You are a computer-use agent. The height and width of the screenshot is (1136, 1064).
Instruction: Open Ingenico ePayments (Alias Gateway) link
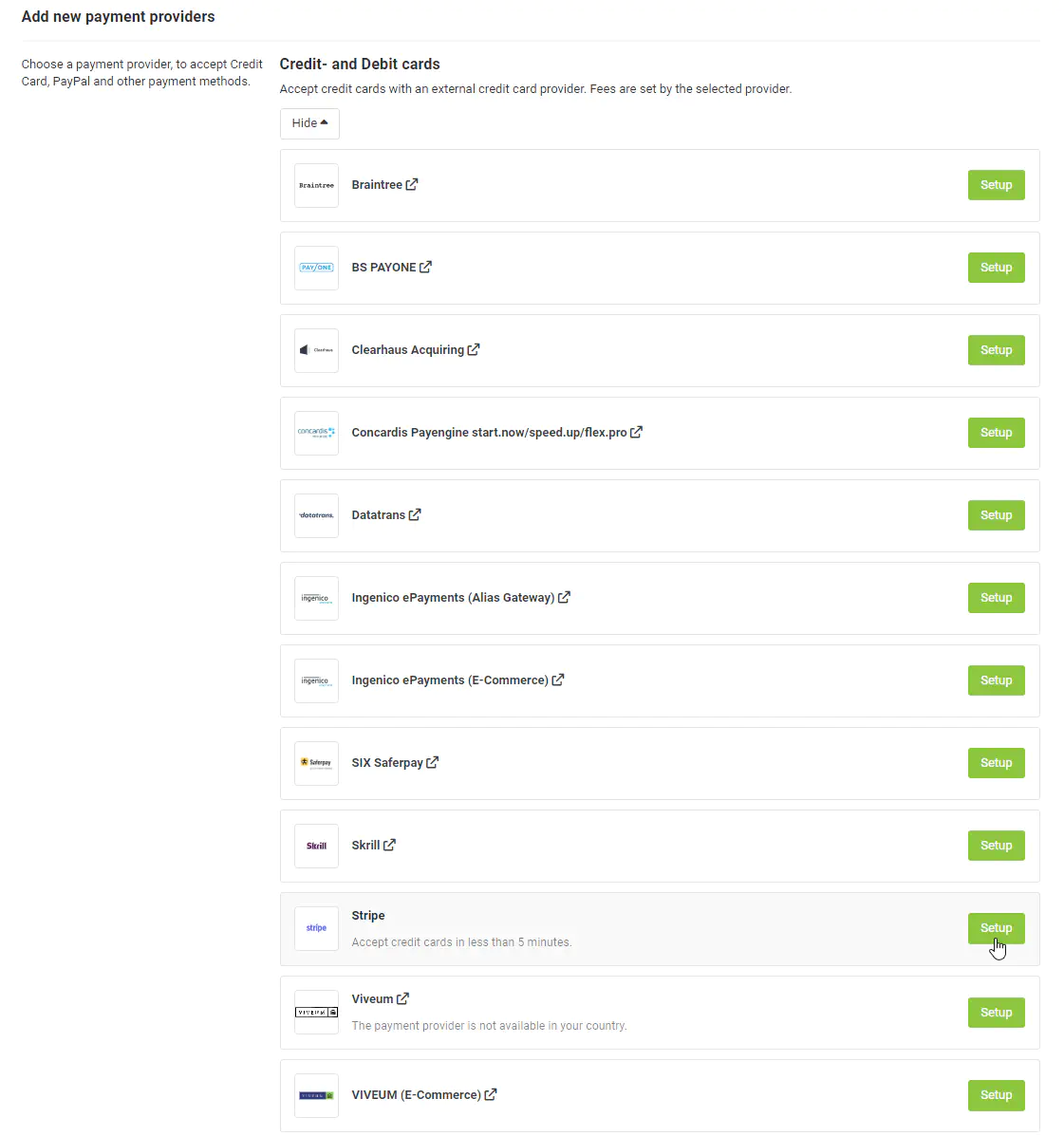coord(453,598)
